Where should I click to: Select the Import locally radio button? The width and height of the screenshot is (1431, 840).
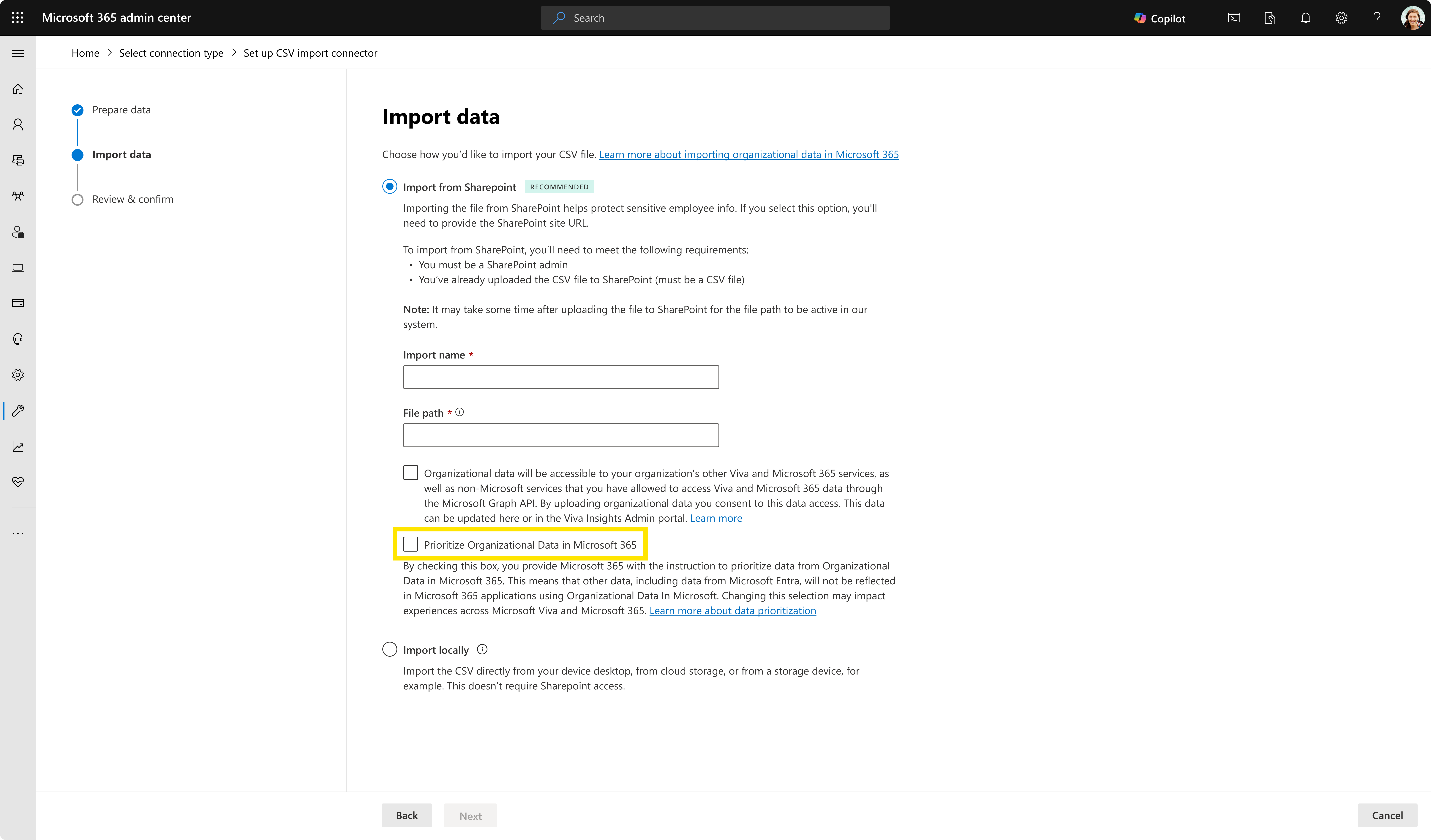coord(390,649)
